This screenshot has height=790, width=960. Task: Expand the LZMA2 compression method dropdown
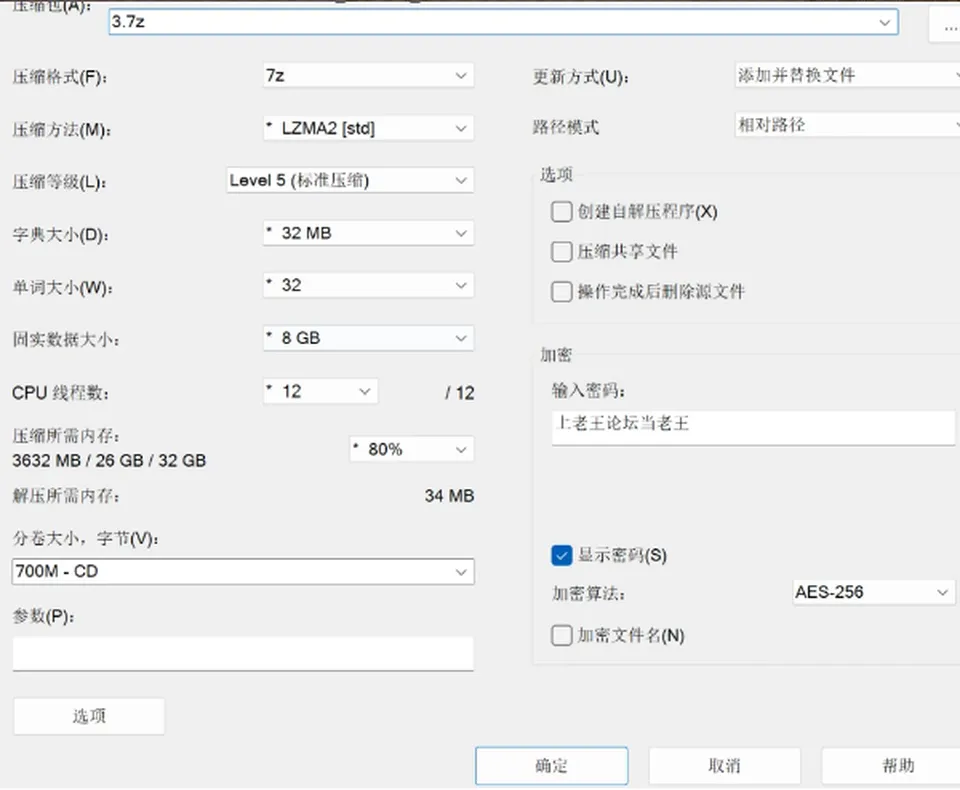pyautogui.click(x=368, y=128)
